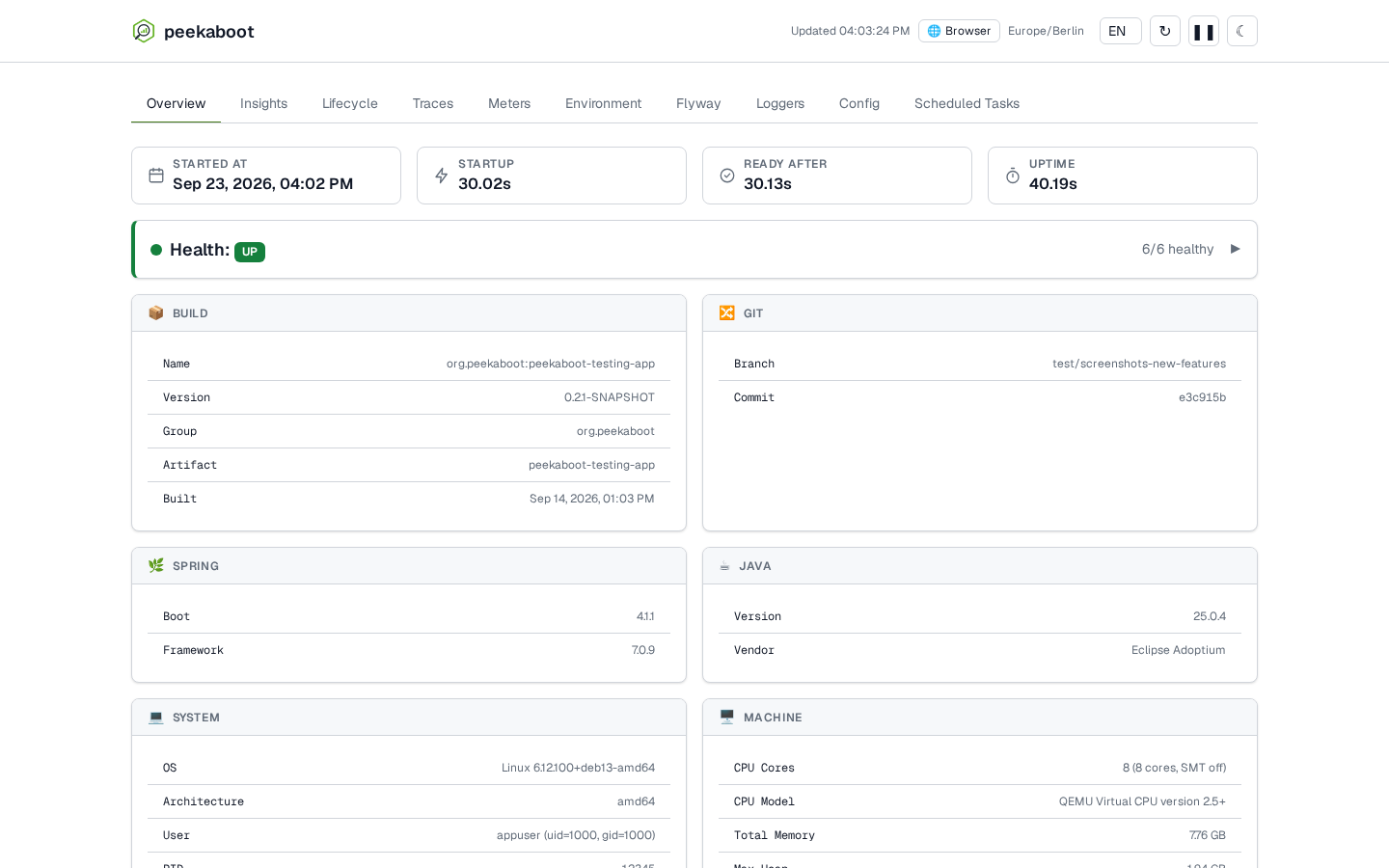Click the GIT section header
Viewport: 1389px width, 868px height.
tap(980, 313)
